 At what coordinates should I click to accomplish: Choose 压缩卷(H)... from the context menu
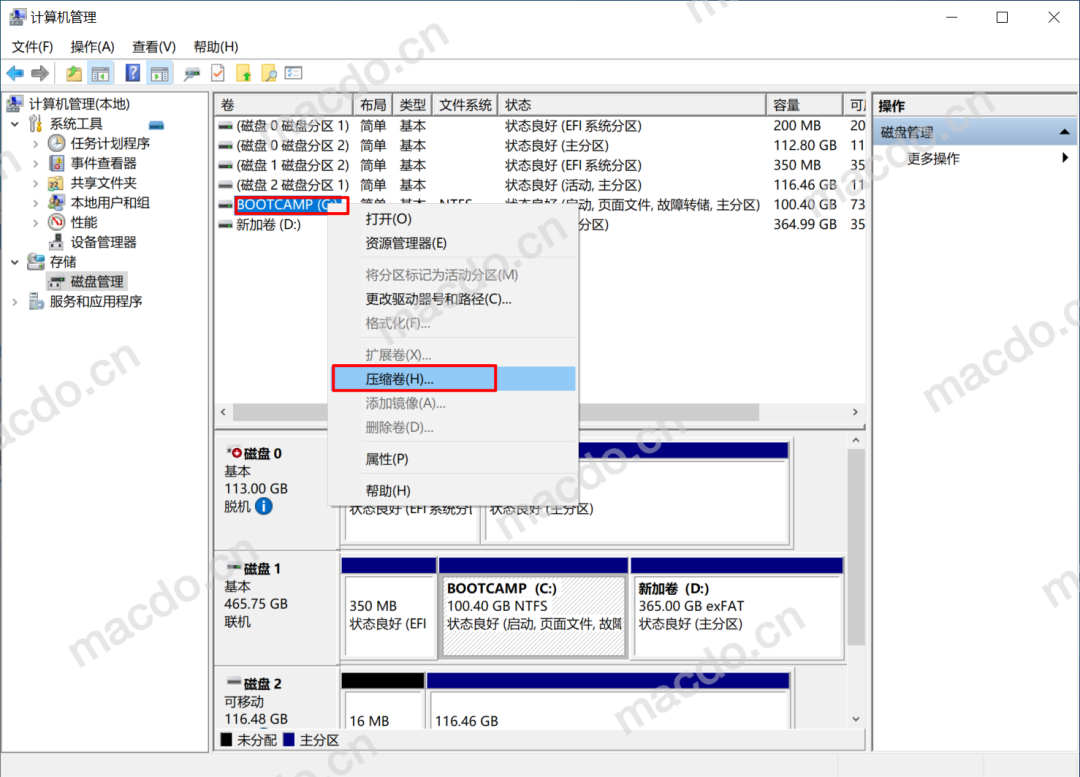click(400, 379)
